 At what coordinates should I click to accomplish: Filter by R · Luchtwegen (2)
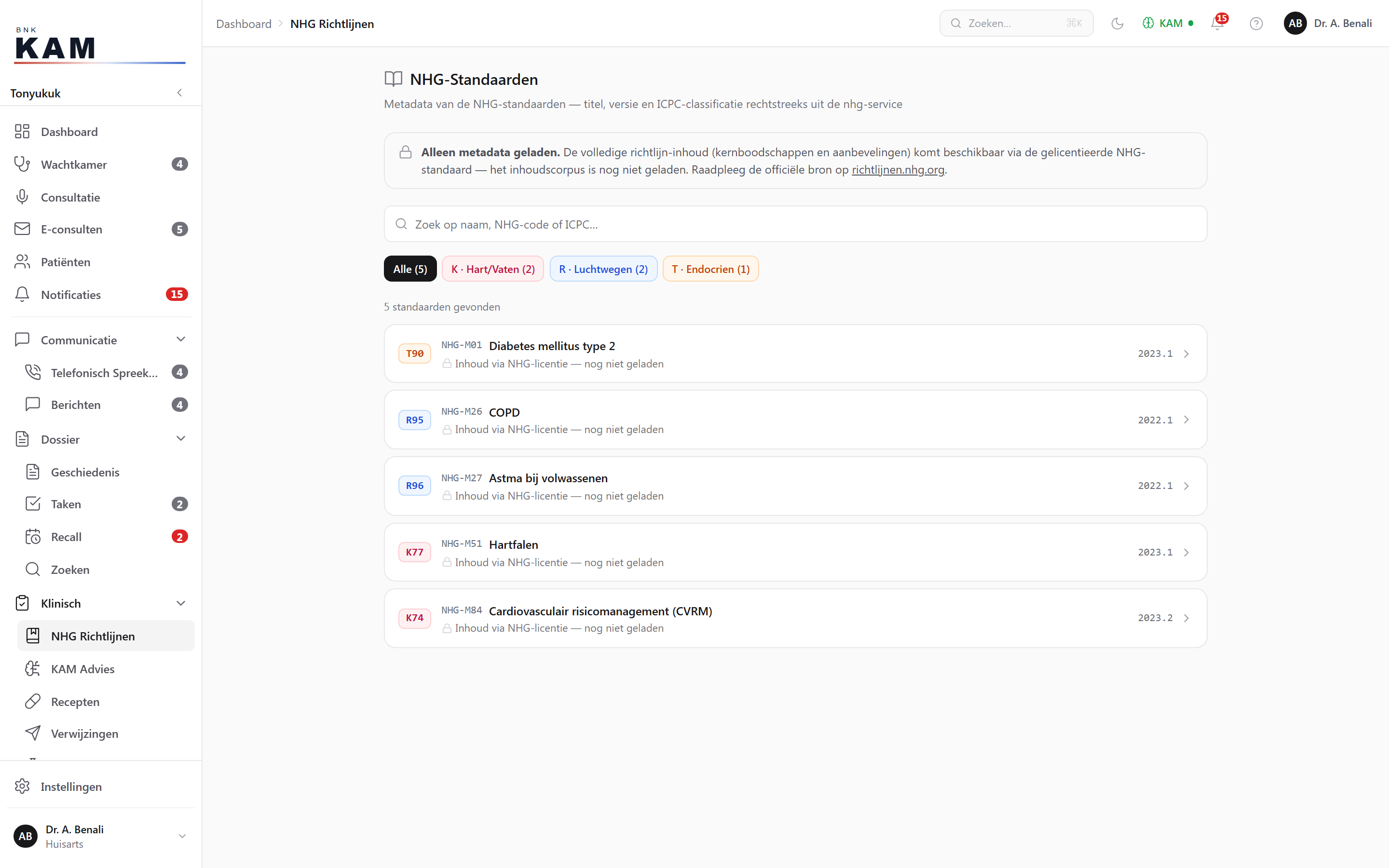603,269
